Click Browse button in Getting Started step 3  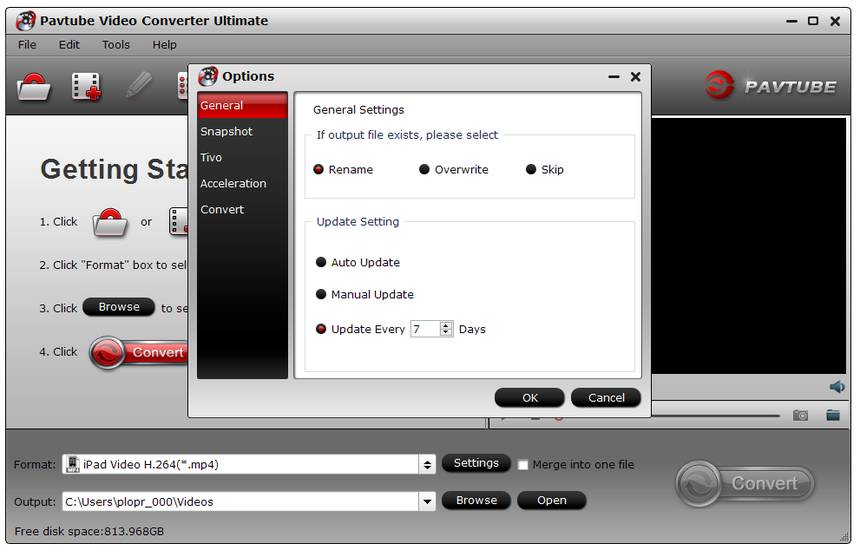(119, 307)
